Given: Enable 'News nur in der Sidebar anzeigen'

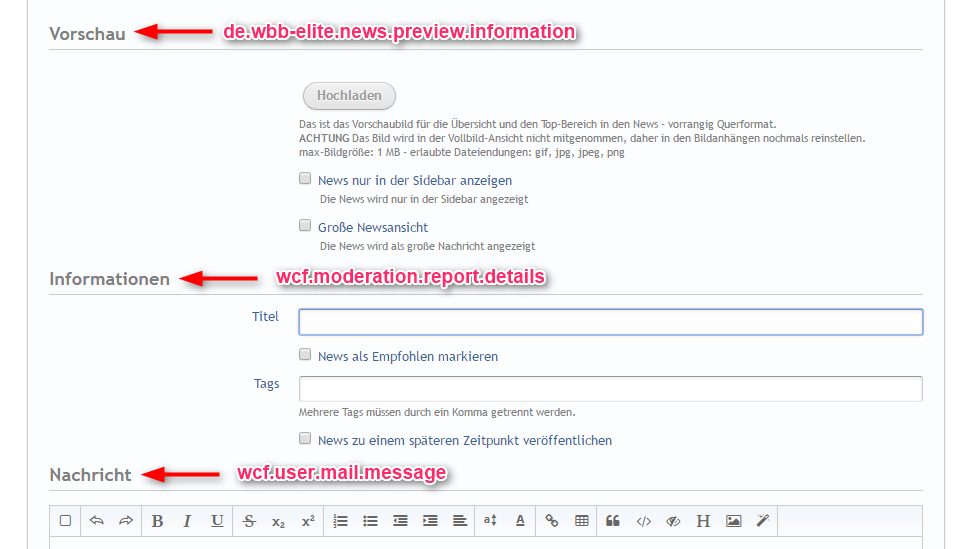Looking at the screenshot, I should (x=305, y=180).
